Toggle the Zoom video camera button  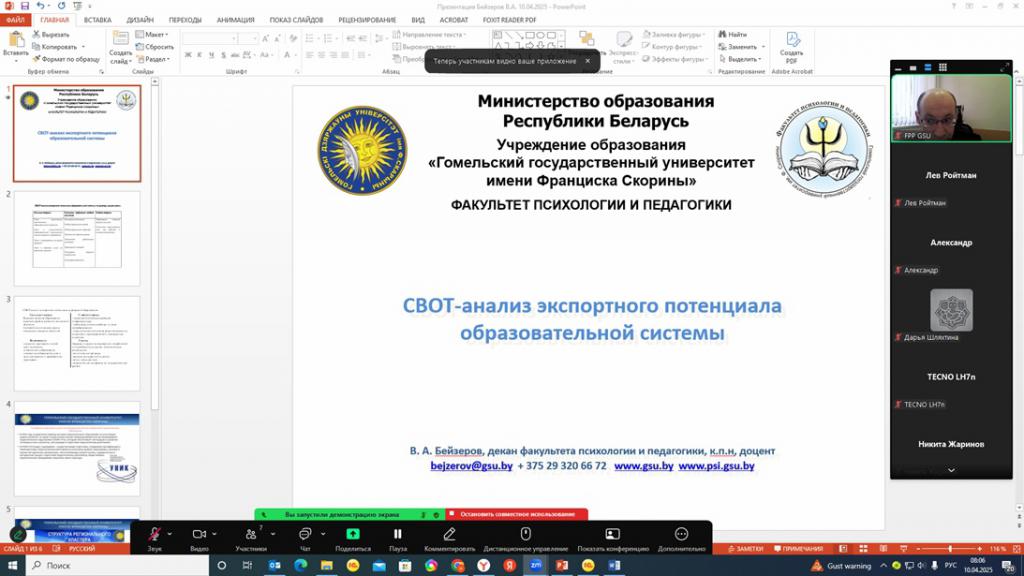(x=199, y=534)
